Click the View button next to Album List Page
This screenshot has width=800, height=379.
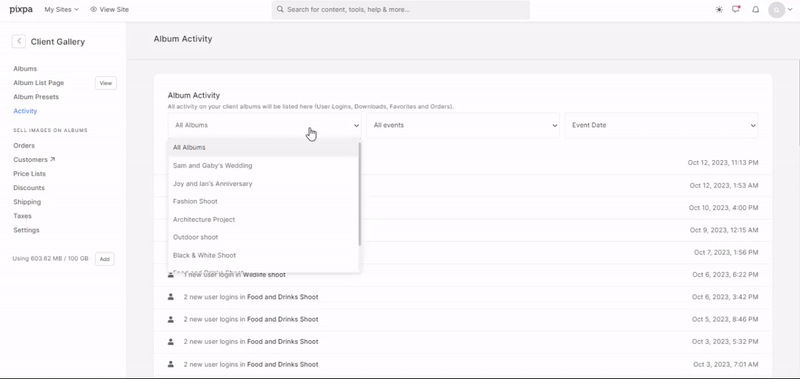106,83
